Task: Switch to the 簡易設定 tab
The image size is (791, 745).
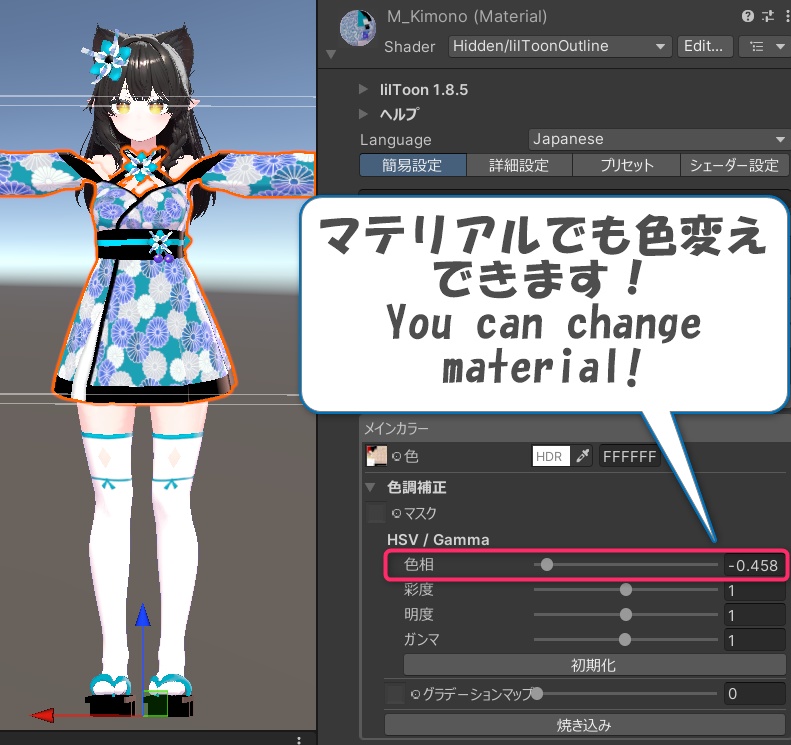Action: tap(413, 165)
